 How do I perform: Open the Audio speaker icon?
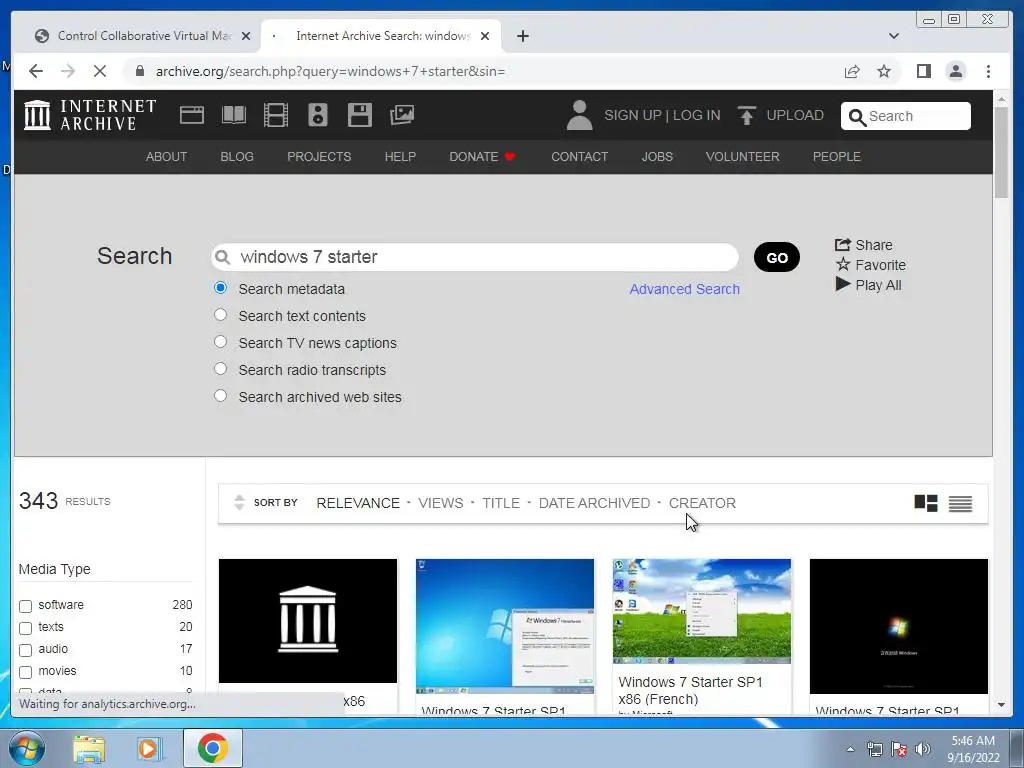point(318,115)
